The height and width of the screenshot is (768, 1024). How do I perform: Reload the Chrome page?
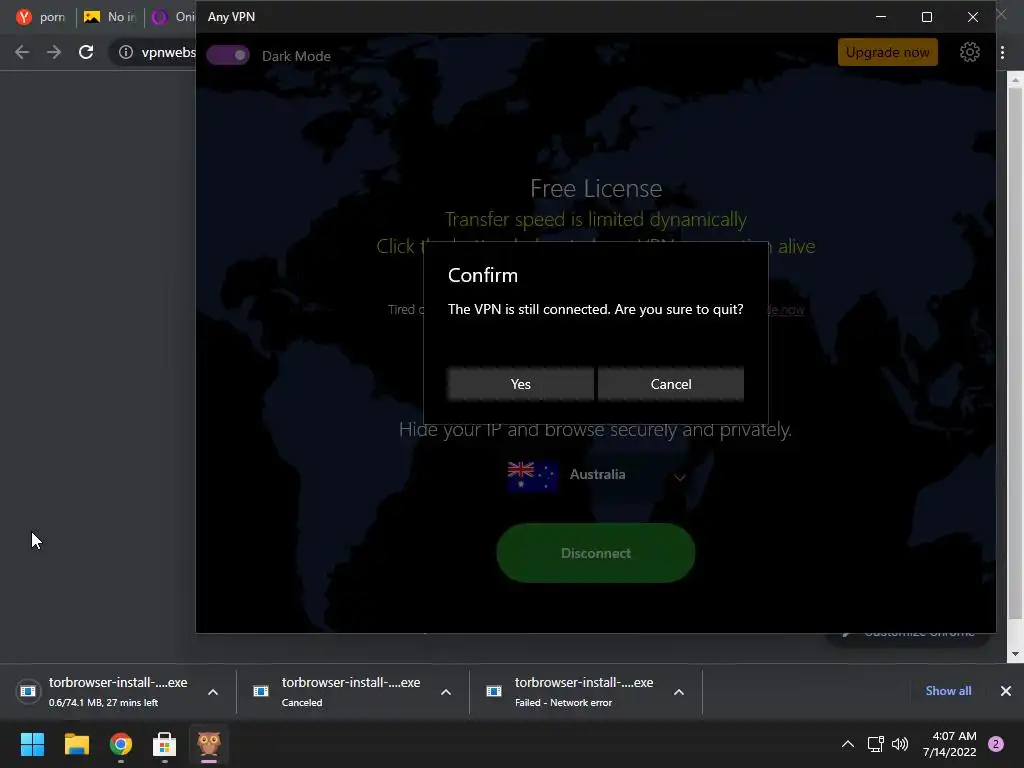tap(86, 52)
